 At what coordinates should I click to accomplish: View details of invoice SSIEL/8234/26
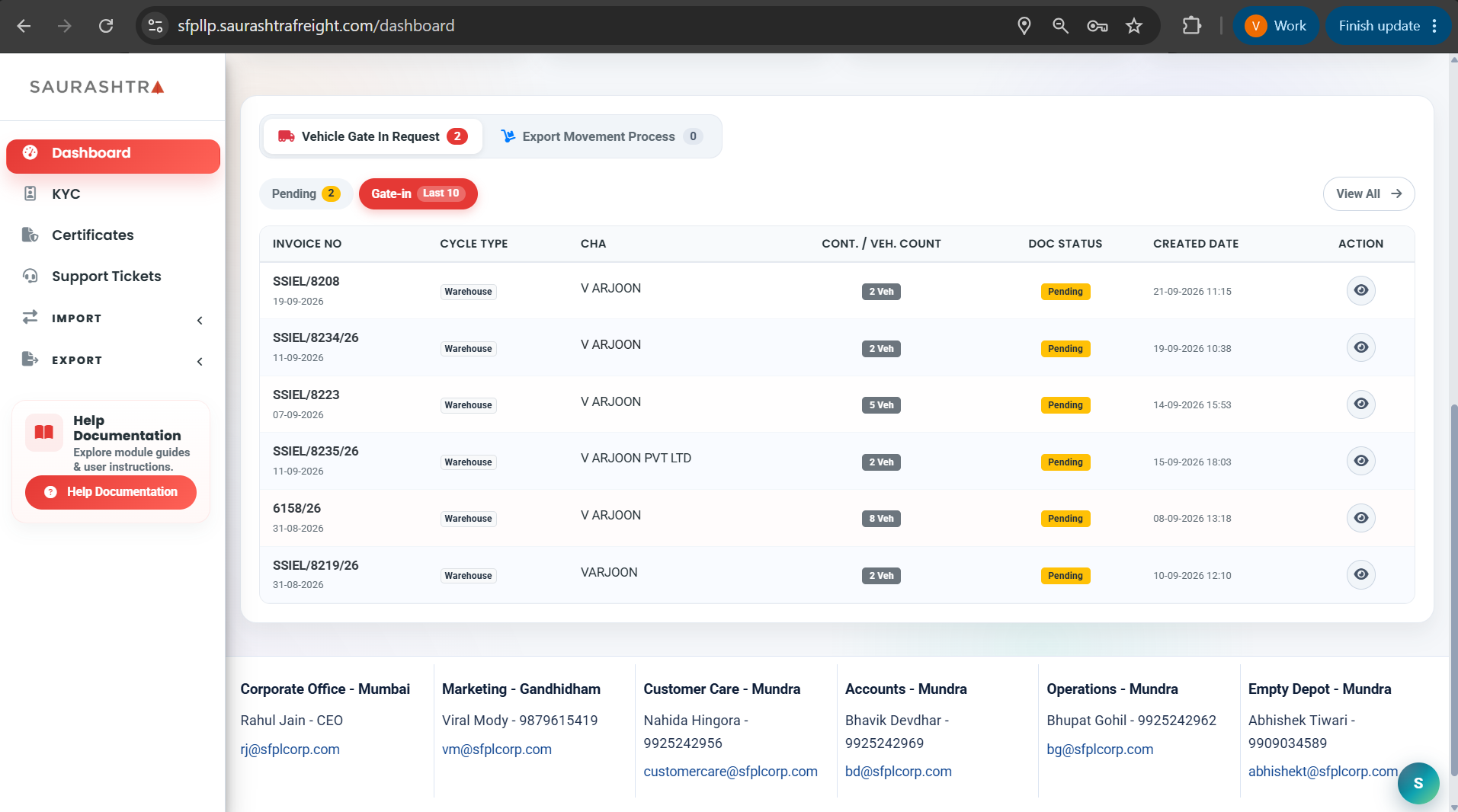[1360, 347]
